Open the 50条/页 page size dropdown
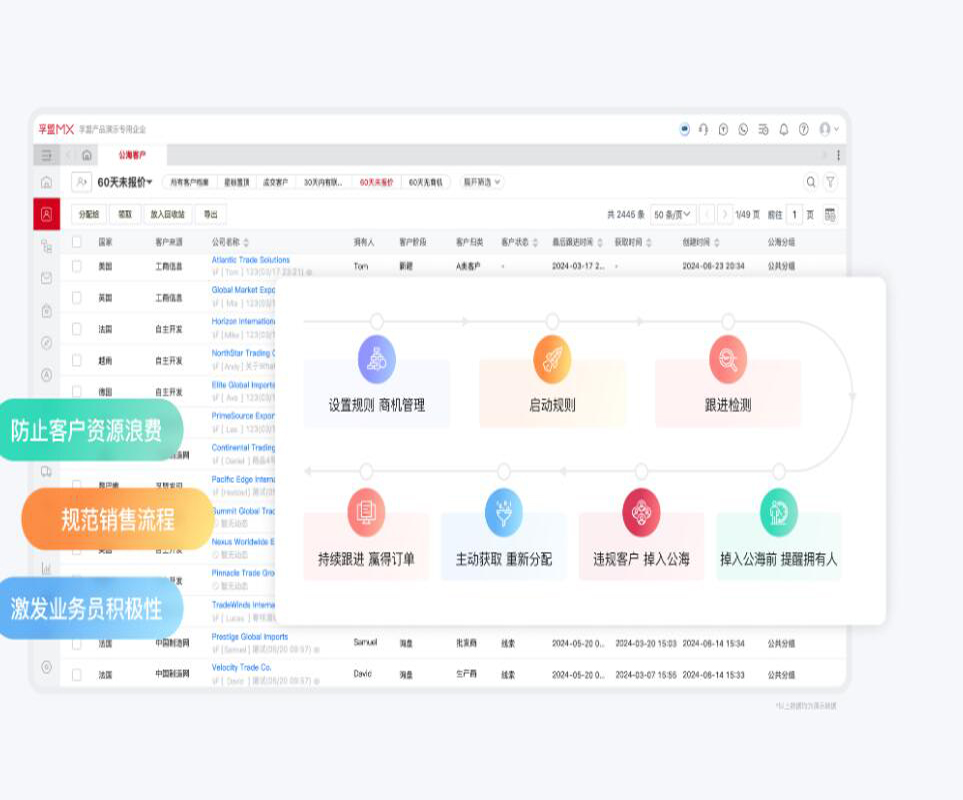963x800 pixels. [x=672, y=214]
